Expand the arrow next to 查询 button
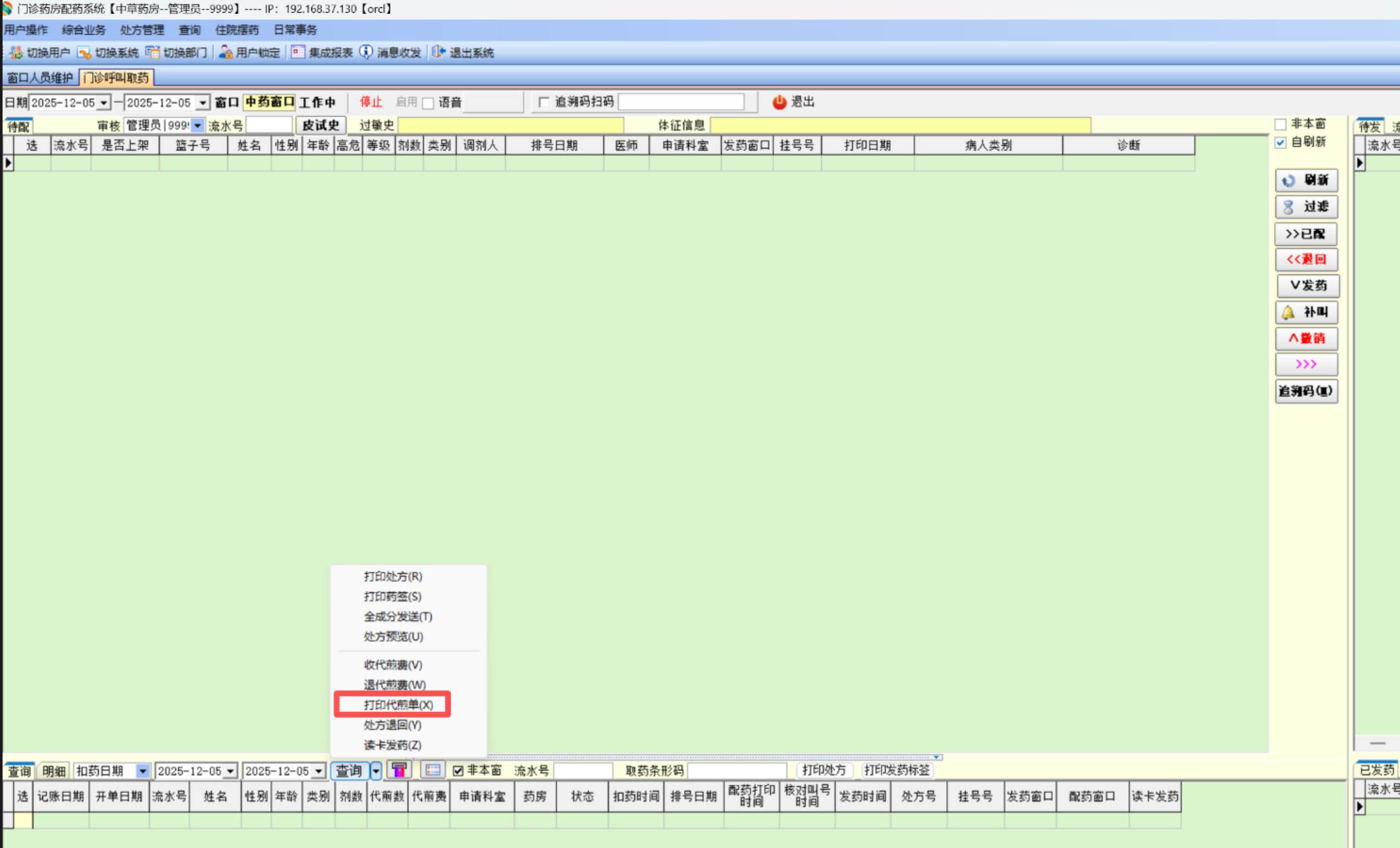 [376, 770]
